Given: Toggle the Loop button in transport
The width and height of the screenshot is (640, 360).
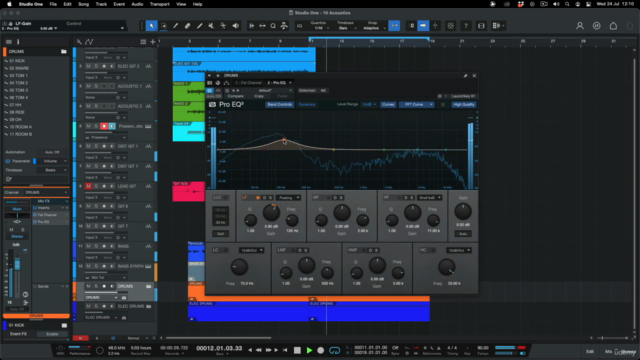Looking at the screenshot, I should (x=334, y=350).
